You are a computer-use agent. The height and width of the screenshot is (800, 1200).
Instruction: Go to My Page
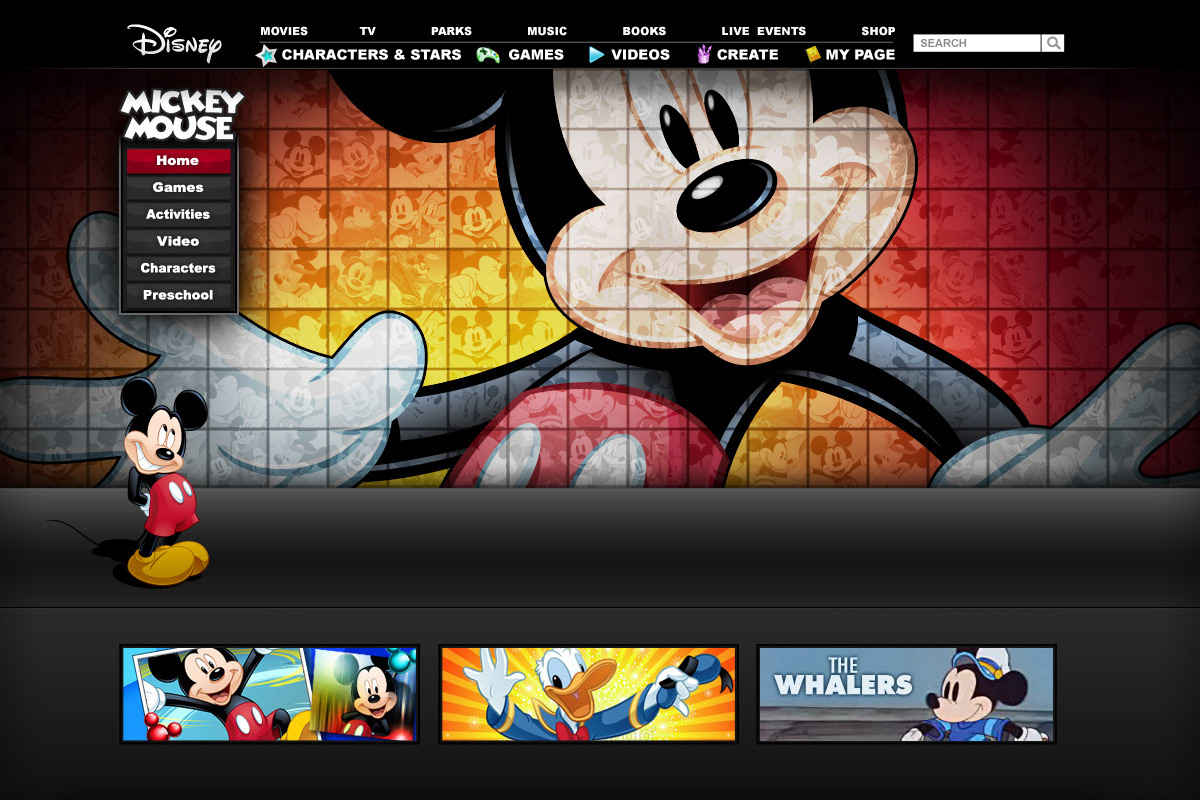tap(860, 55)
